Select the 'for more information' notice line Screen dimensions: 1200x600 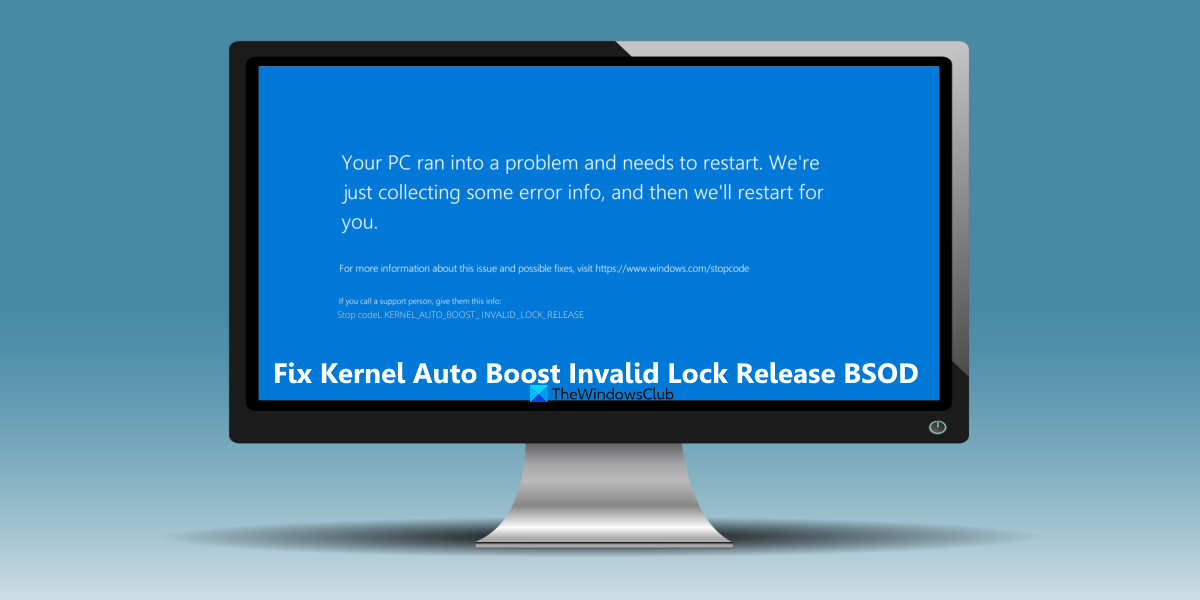coord(545,268)
